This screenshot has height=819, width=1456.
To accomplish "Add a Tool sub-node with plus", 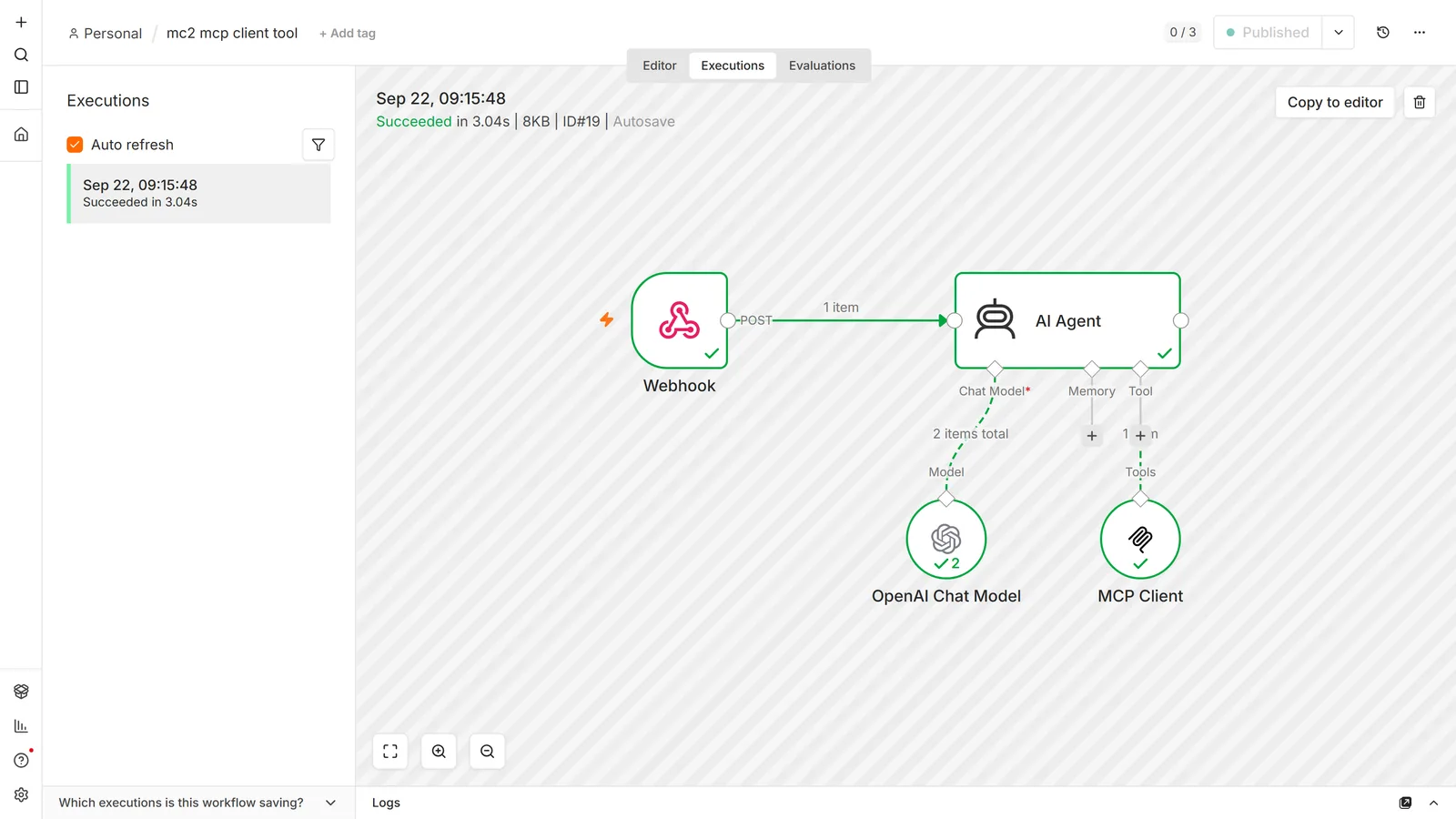I will 1140,436.
